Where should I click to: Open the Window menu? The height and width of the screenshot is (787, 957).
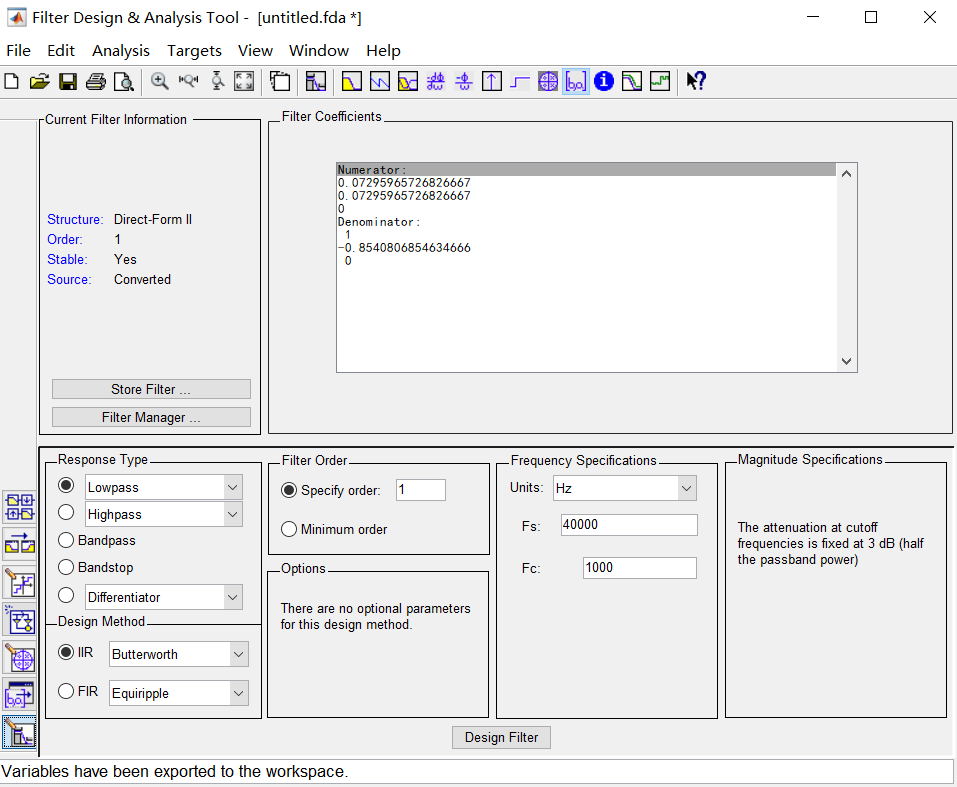319,51
